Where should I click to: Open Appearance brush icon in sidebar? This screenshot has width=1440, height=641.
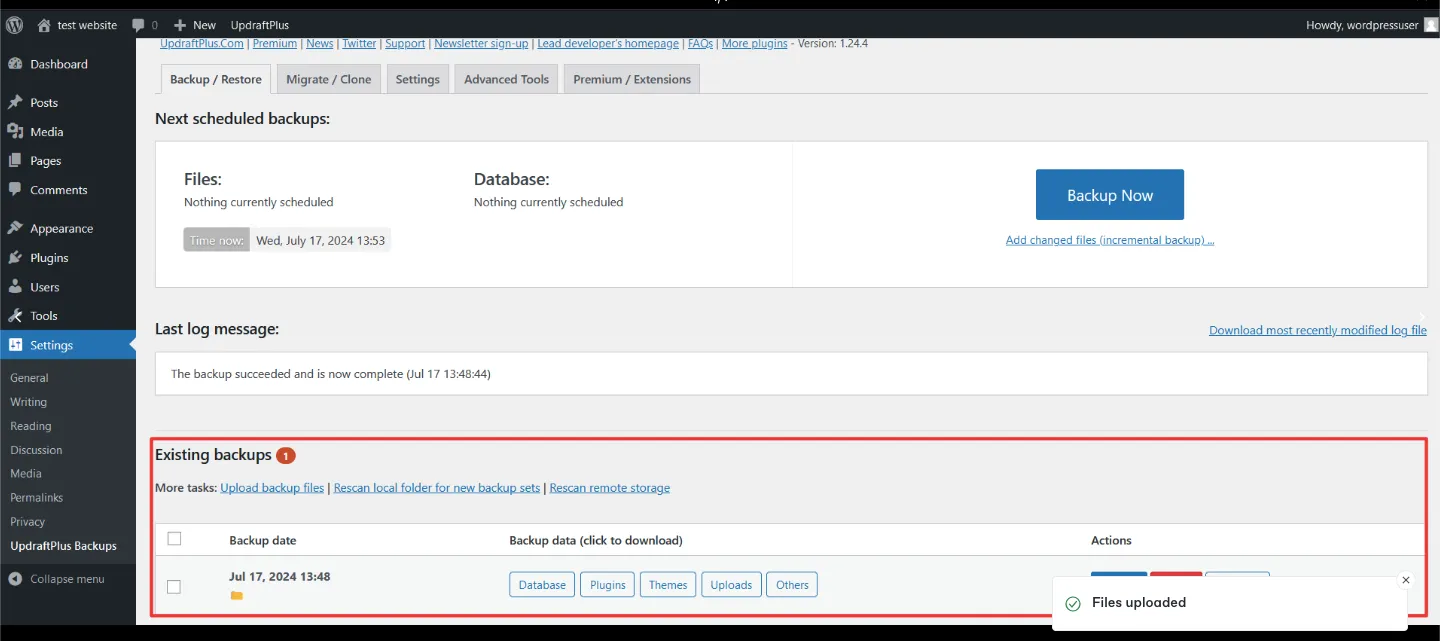pos(15,229)
